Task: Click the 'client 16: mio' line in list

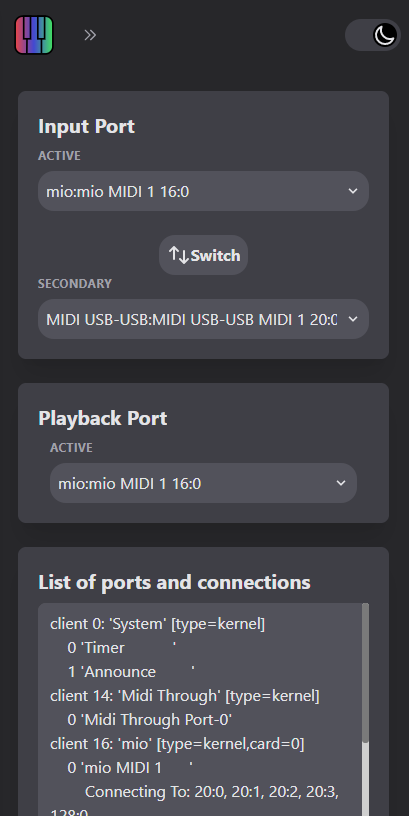Action: [x=177, y=744]
